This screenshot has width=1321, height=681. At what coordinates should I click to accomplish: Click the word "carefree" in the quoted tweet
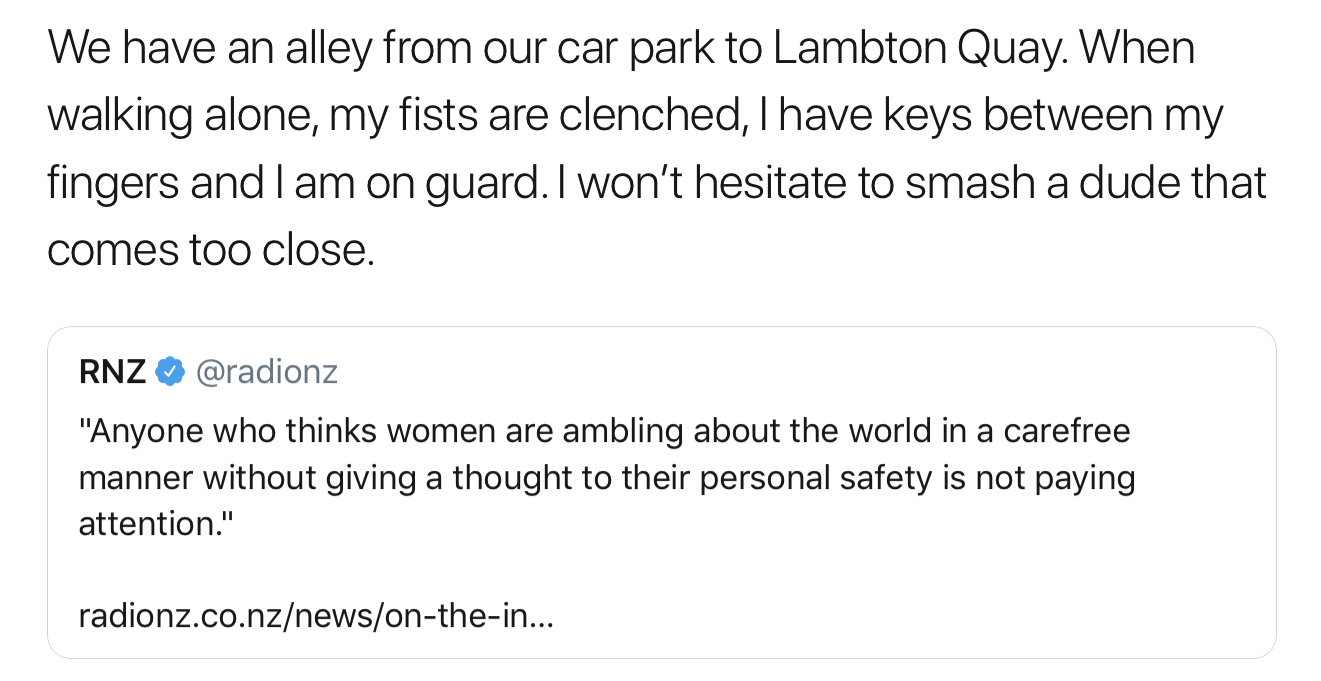(x=1066, y=431)
